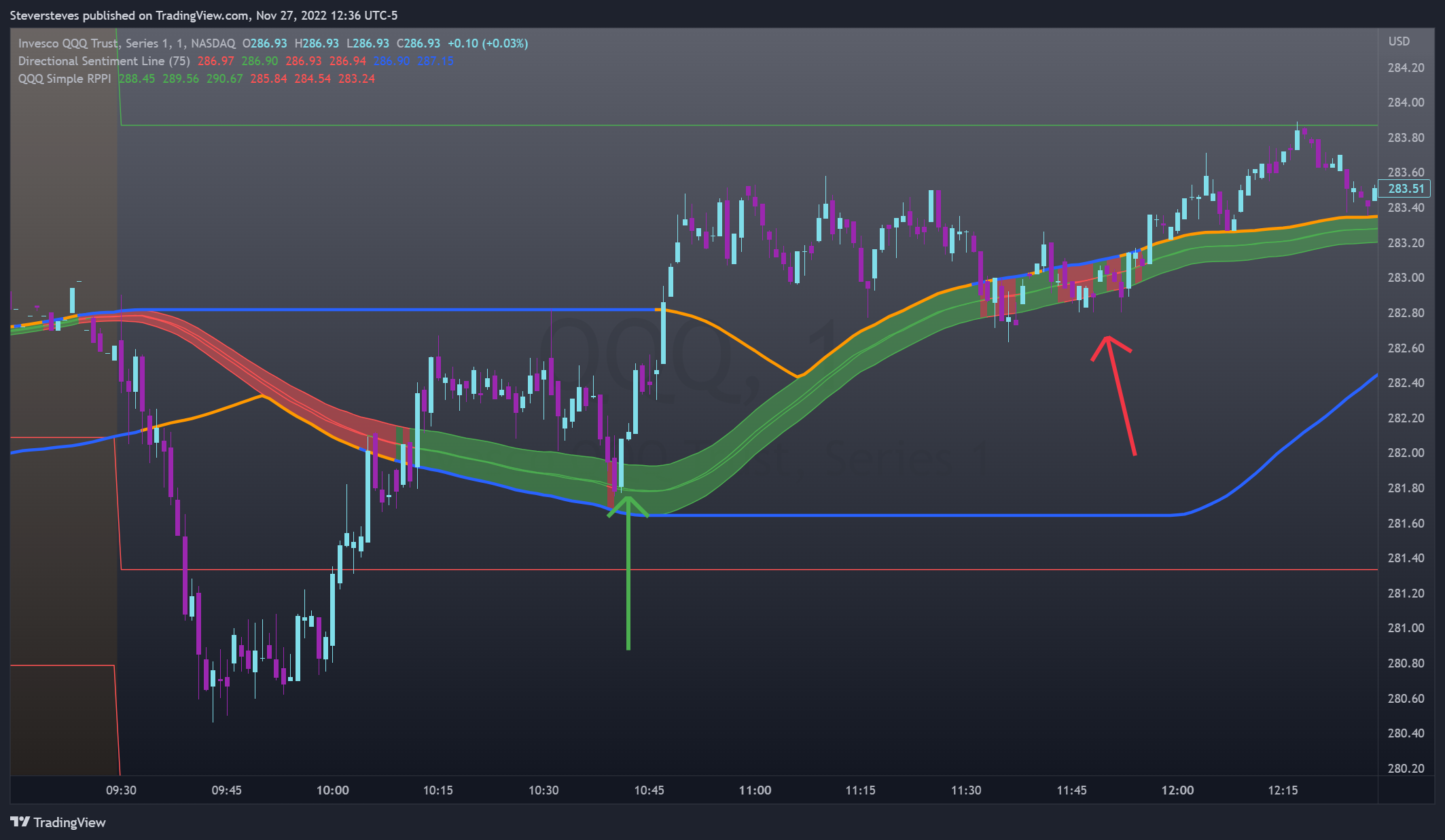Click the 284.00 price axis label
This screenshot has width=1445, height=840.
[x=1406, y=103]
